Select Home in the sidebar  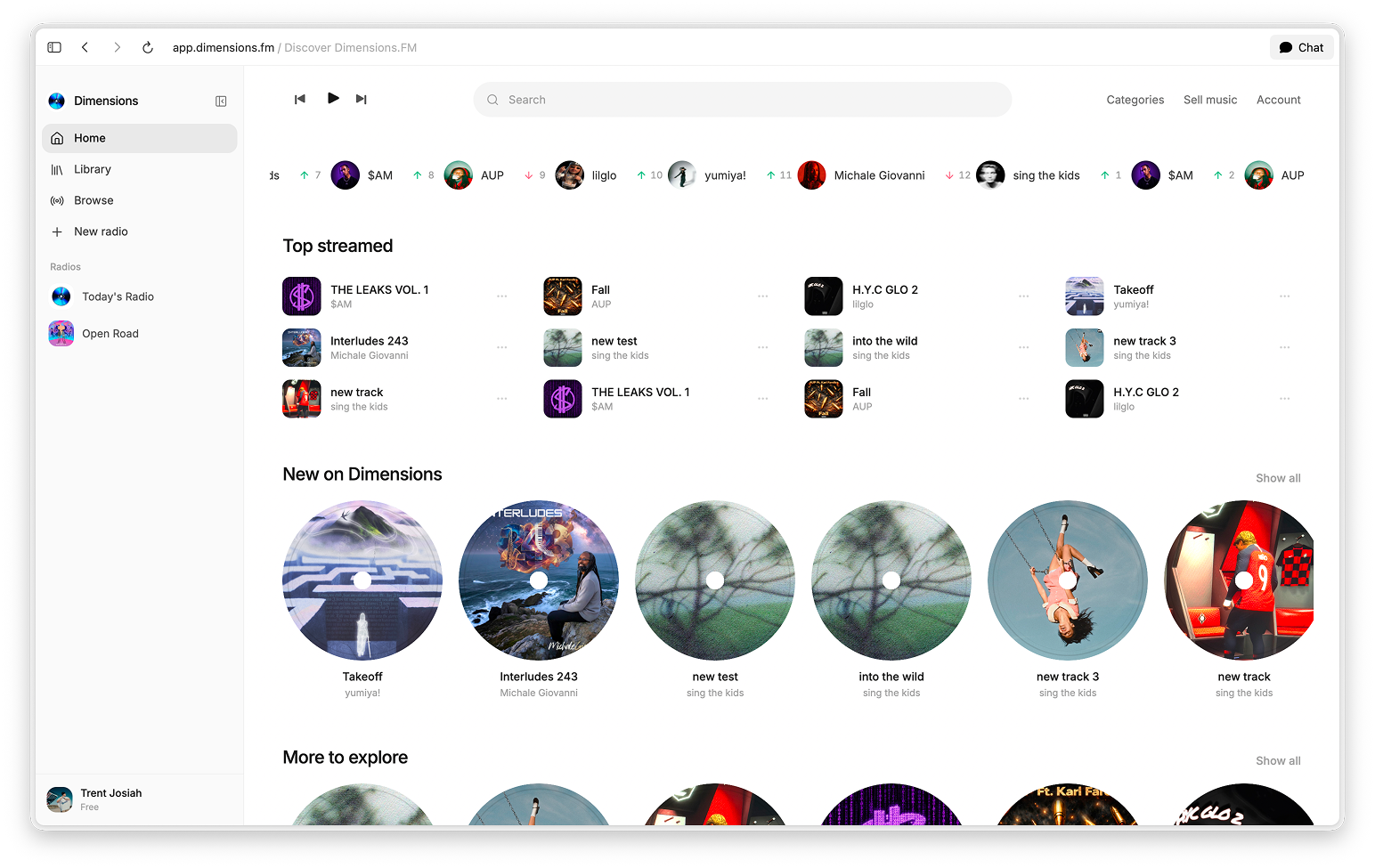(x=140, y=138)
